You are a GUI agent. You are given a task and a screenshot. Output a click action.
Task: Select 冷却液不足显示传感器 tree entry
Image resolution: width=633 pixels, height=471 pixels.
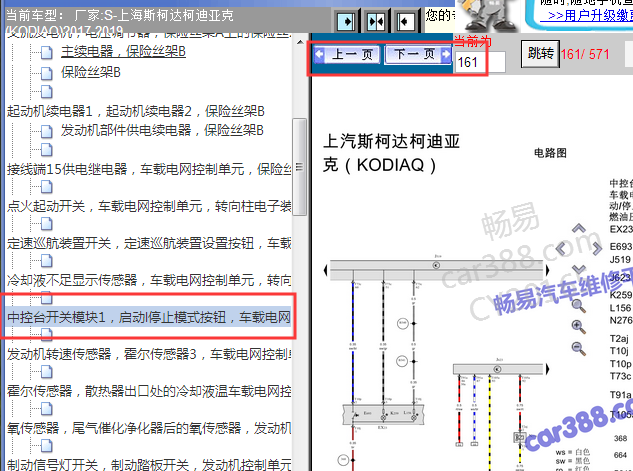tap(149, 280)
